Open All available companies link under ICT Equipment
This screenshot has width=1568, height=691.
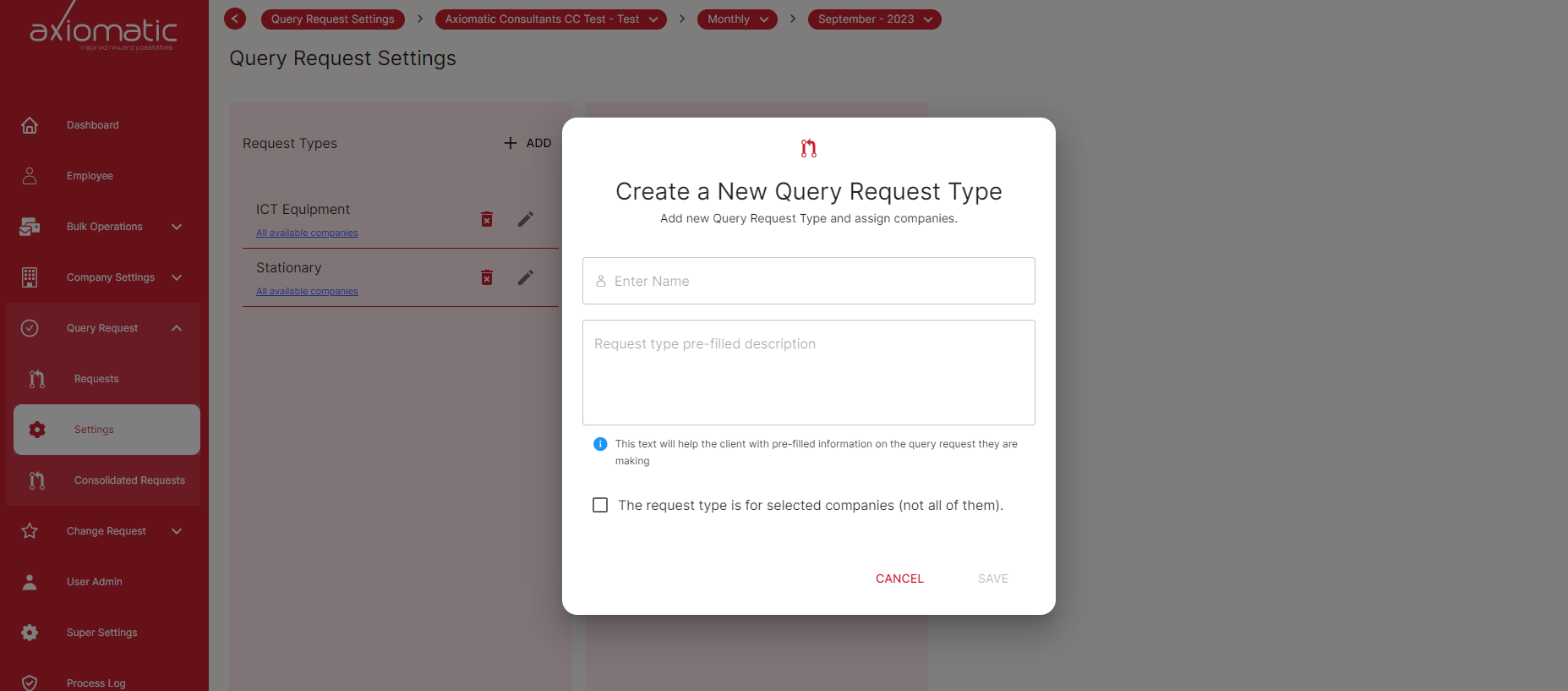pos(307,233)
